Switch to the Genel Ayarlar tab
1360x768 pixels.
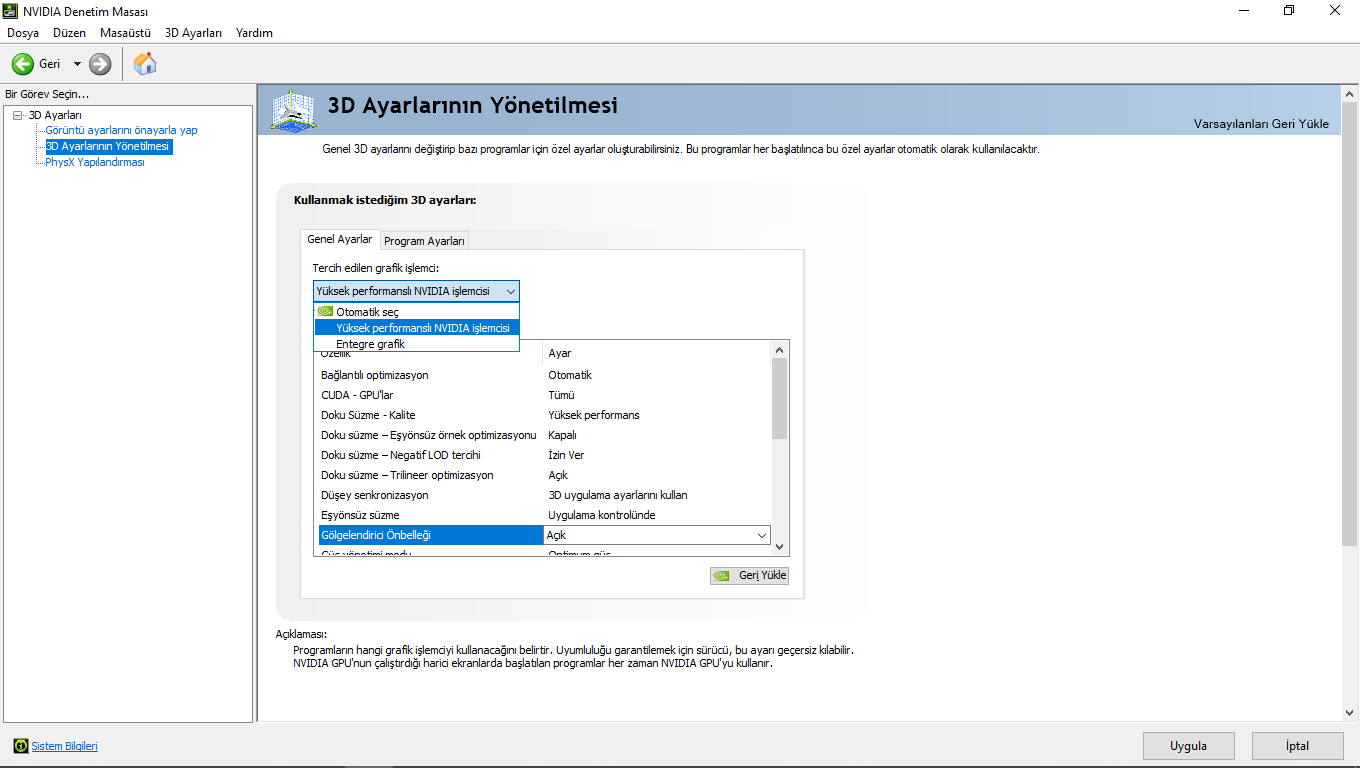click(340, 240)
